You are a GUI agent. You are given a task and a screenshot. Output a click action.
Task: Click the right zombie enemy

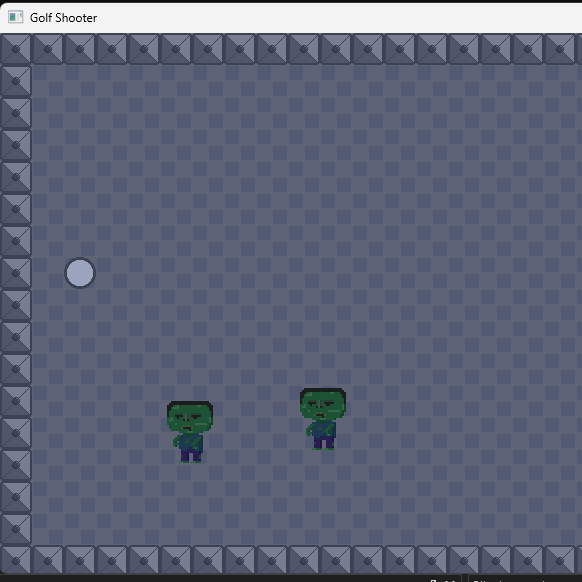pyautogui.click(x=323, y=419)
